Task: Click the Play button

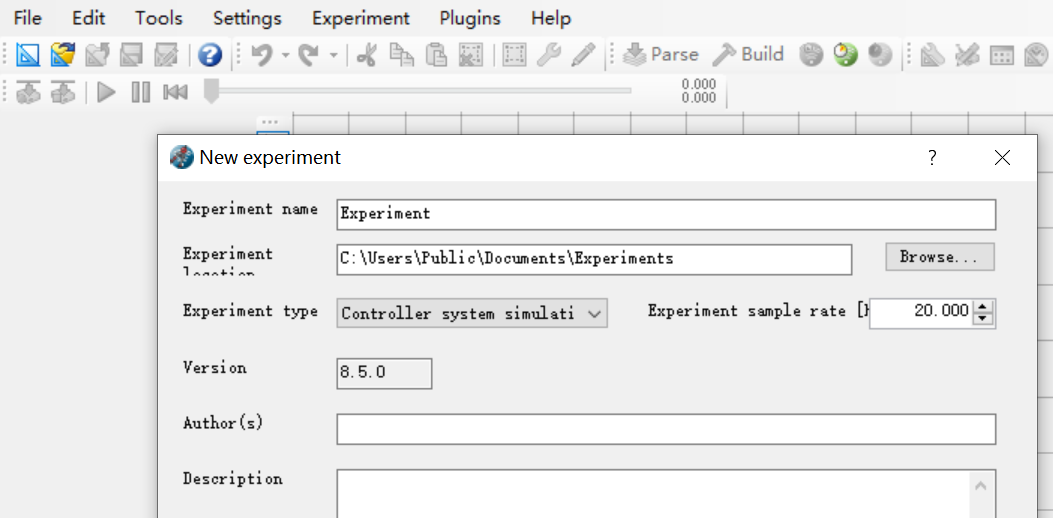Action: tap(106, 91)
